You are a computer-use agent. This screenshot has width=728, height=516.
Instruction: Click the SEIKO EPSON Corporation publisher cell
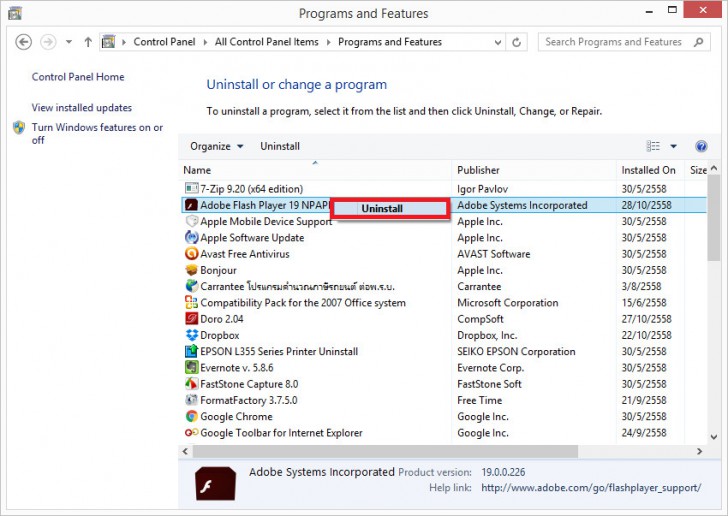pos(516,351)
